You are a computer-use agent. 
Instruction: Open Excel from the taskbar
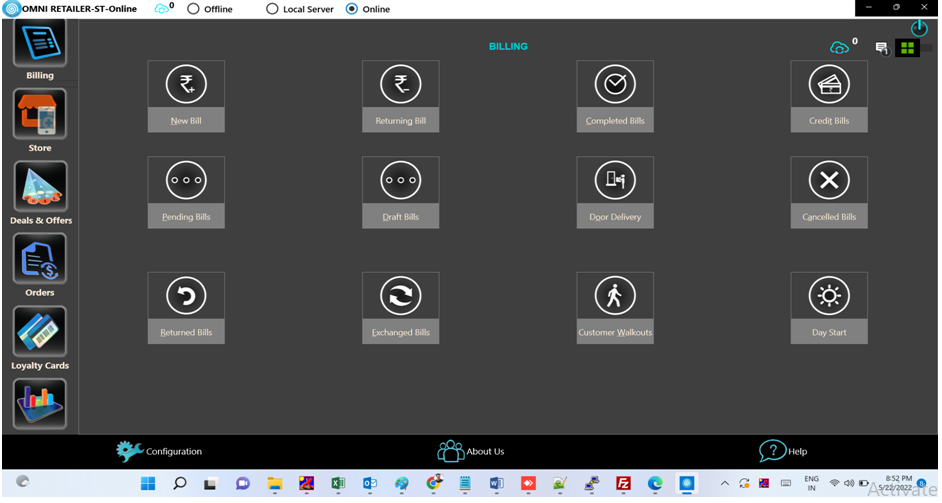point(338,483)
